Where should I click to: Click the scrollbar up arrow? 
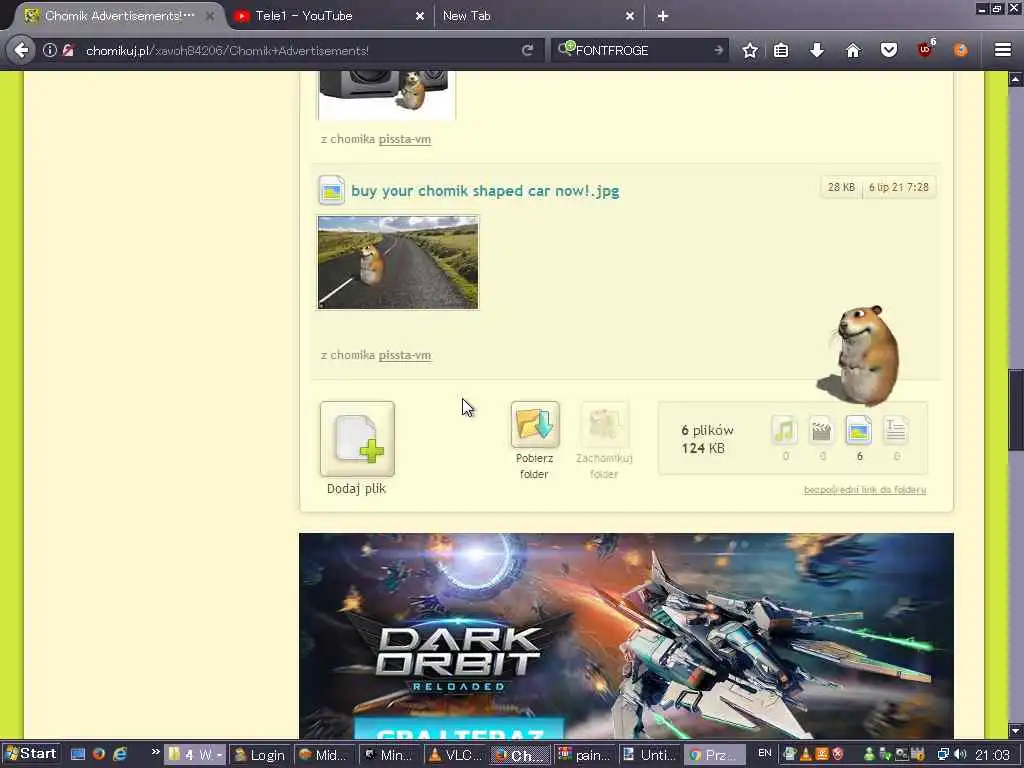(1016, 79)
